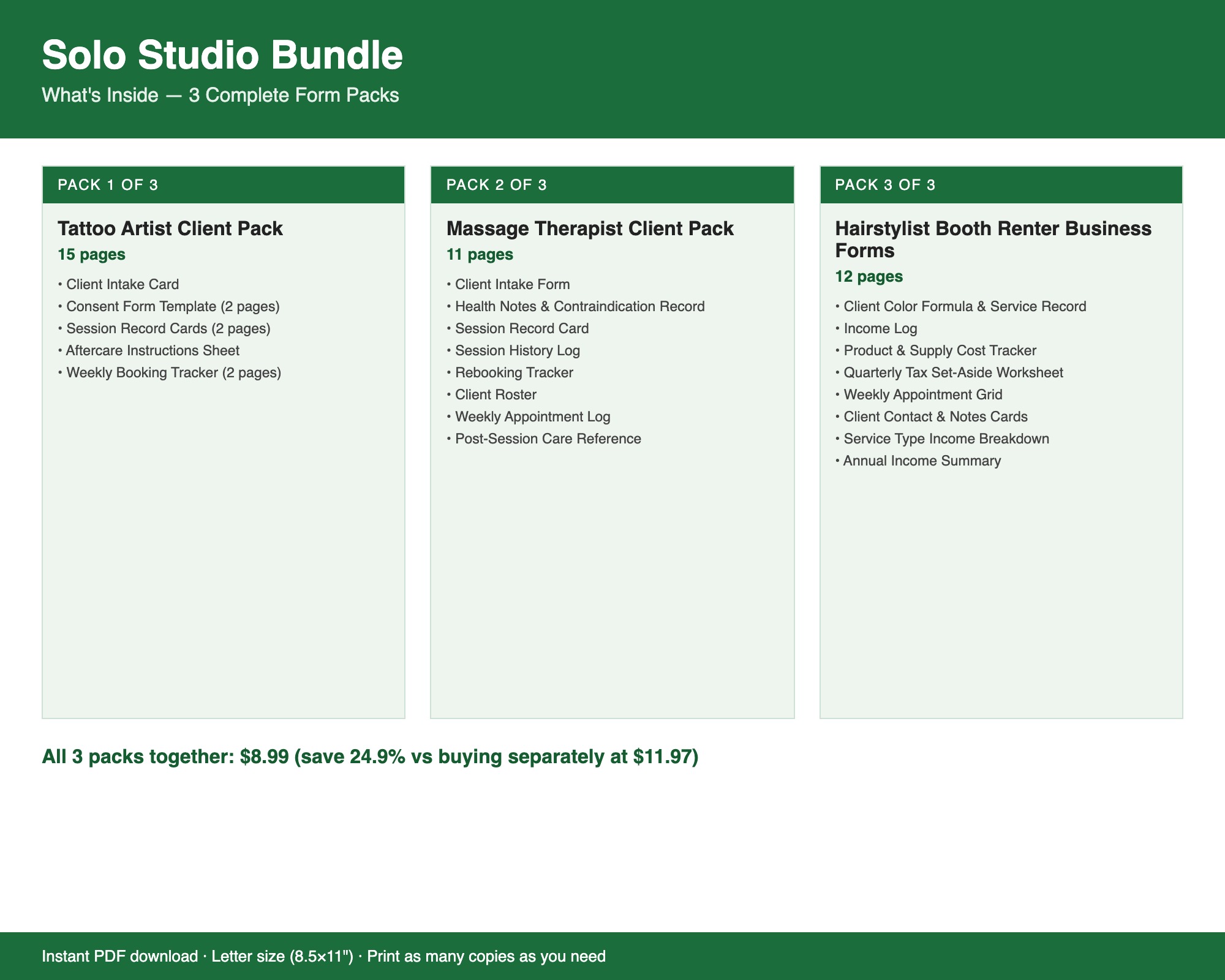Select the "PACK 2 OF 3" header
This screenshot has height=980, width=1225.
(612, 185)
